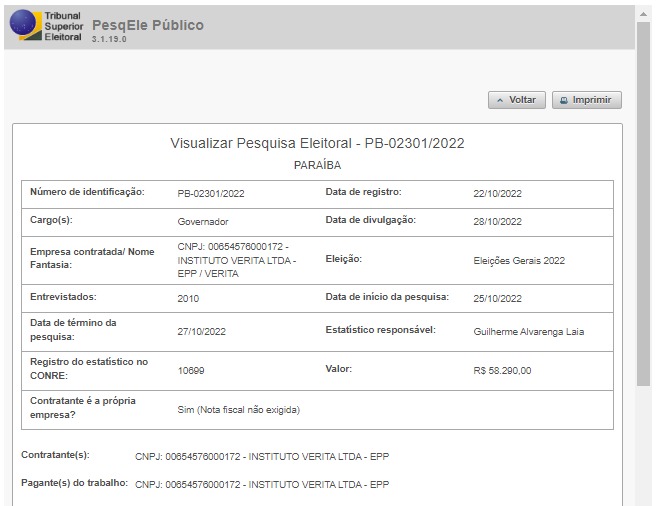
Task: Click the PesqEle Público title
Action: [x=147, y=24]
